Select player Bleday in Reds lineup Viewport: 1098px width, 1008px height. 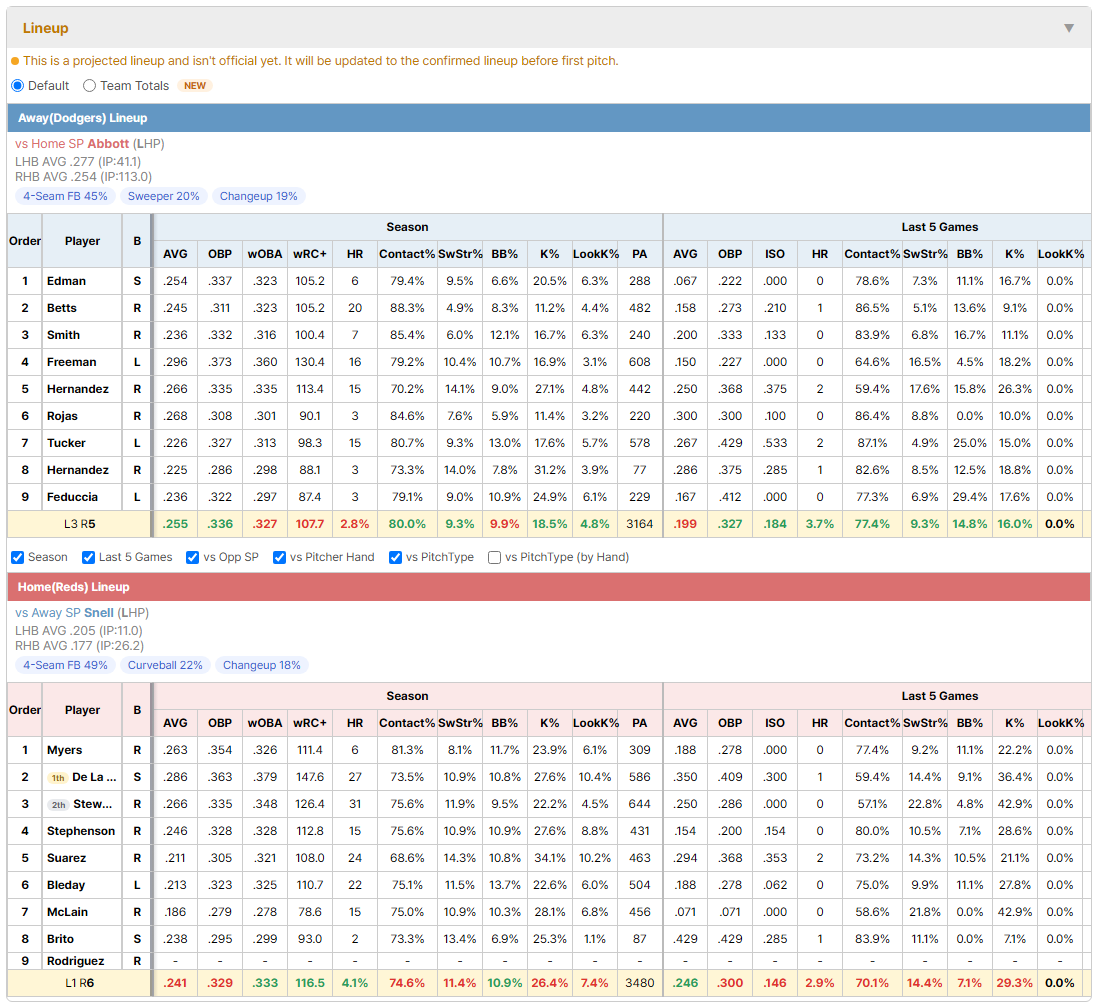(66, 885)
